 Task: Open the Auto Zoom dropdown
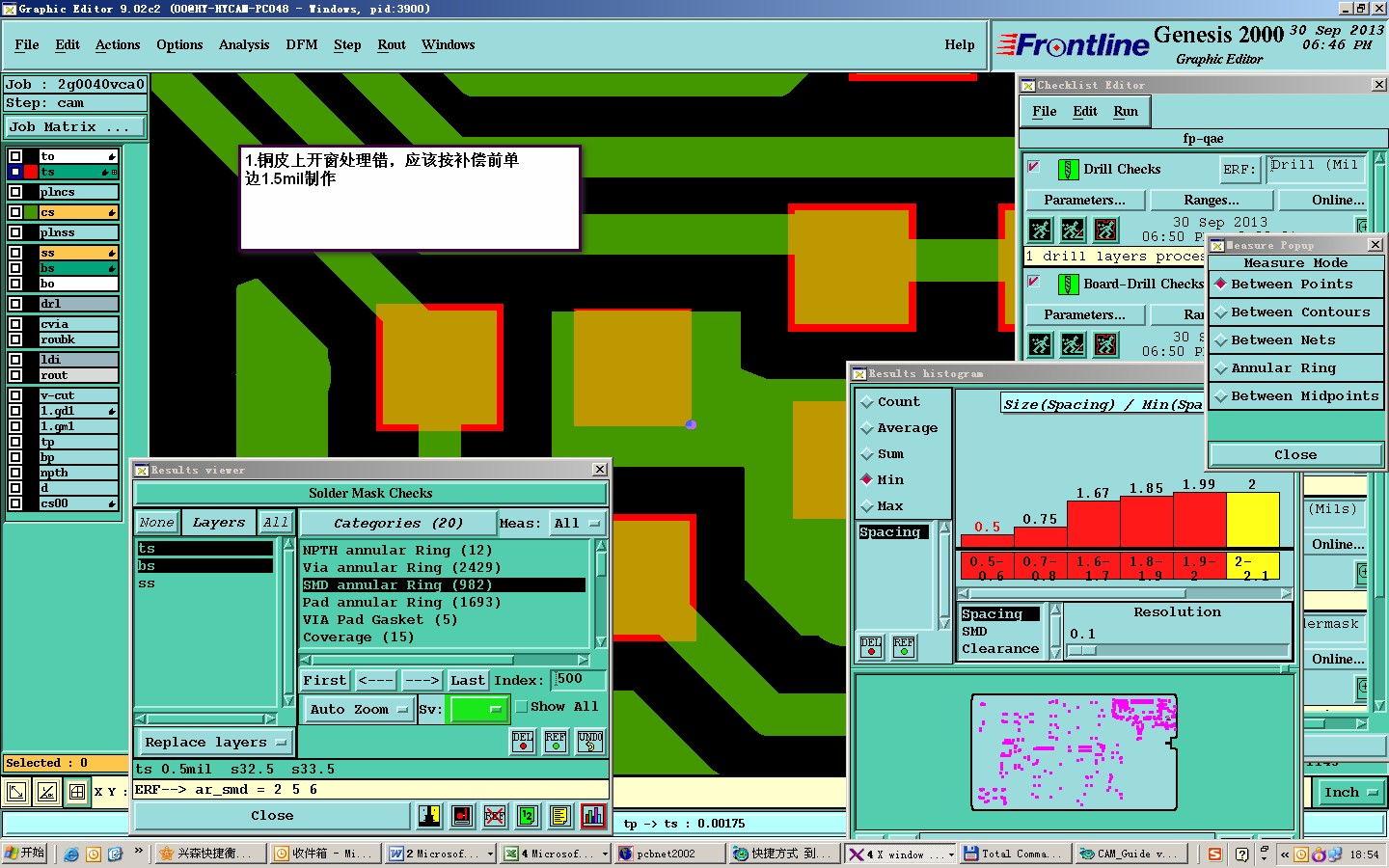[x=360, y=710]
